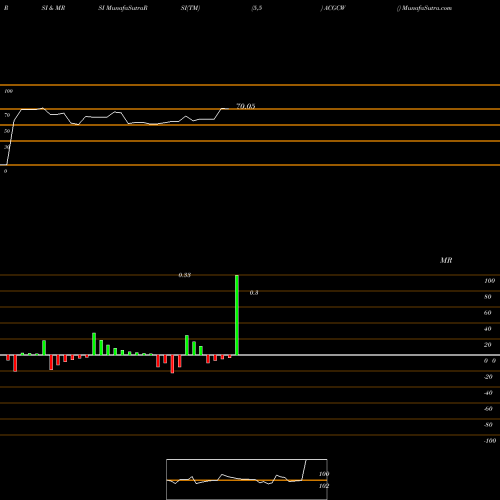Click the MR chart title label
The image size is (500, 500).
446,260
